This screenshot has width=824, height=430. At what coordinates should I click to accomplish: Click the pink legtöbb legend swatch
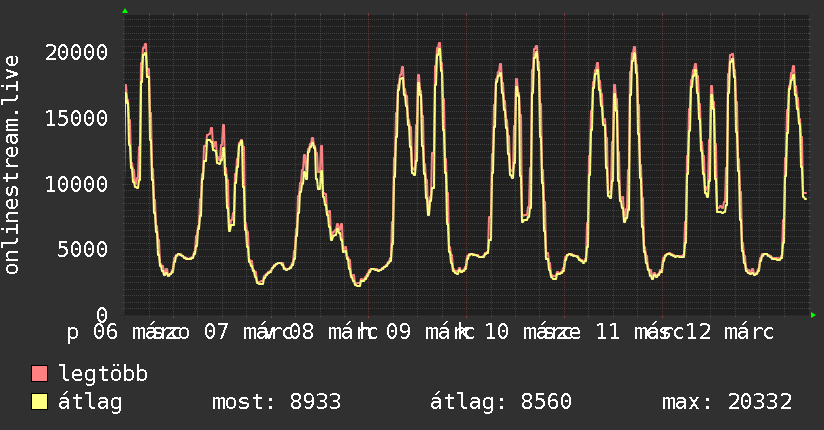(x=39, y=373)
